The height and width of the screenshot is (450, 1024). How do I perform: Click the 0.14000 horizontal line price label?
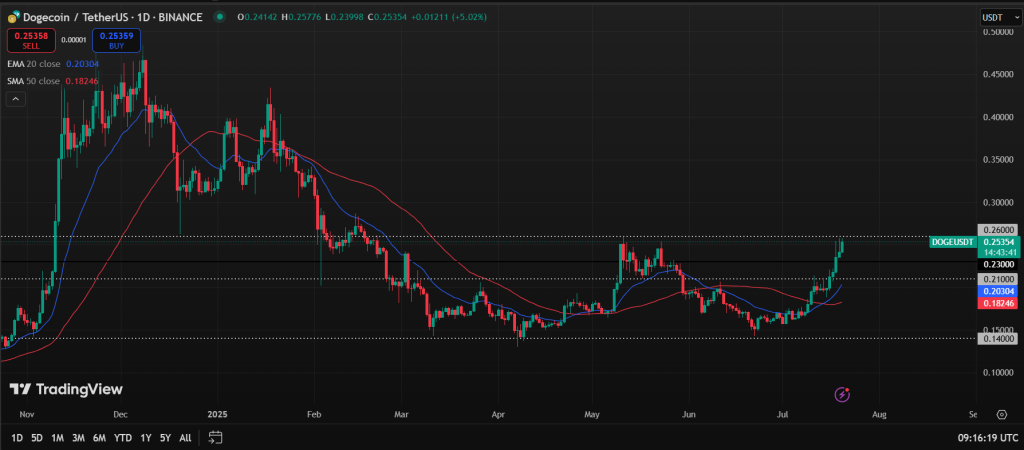[999, 338]
